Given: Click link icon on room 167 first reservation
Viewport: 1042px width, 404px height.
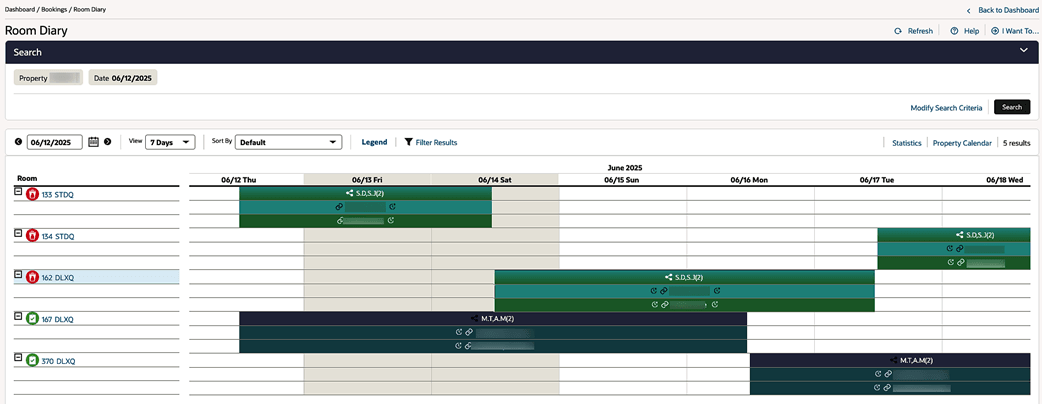Looking at the screenshot, I should (469, 332).
